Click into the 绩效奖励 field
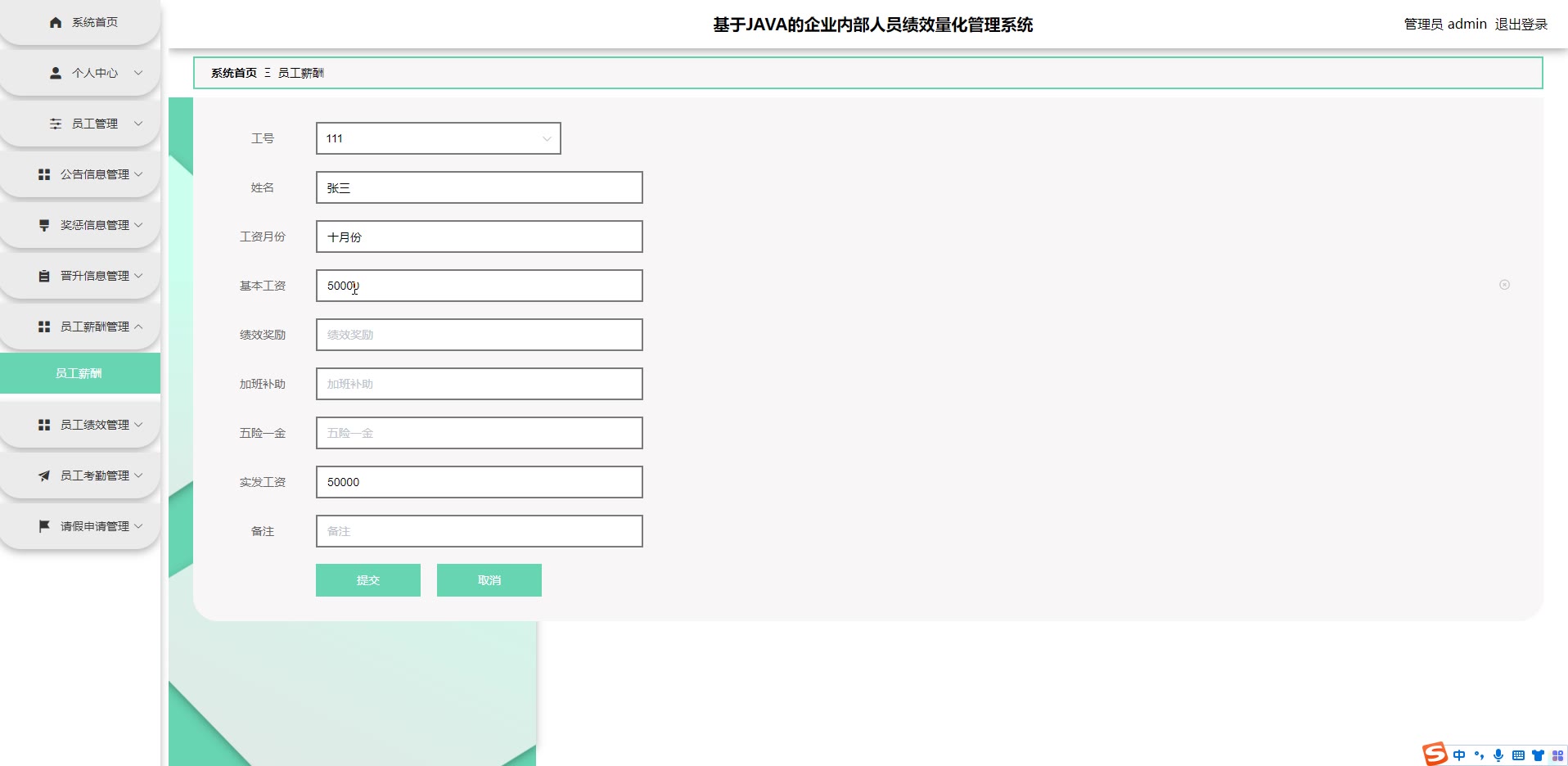 [x=480, y=335]
